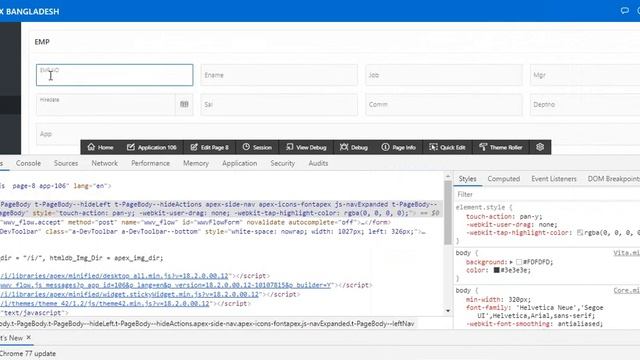
Task: Click the Home button in developer toolbar
Action: (x=100, y=147)
